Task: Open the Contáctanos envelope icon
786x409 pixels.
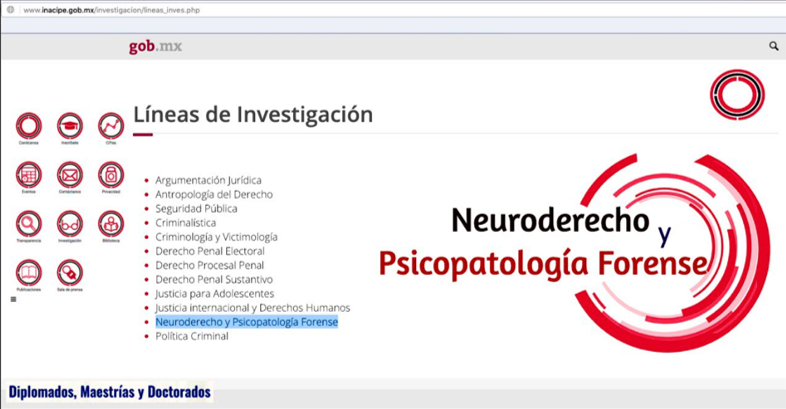Action: (x=70, y=175)
